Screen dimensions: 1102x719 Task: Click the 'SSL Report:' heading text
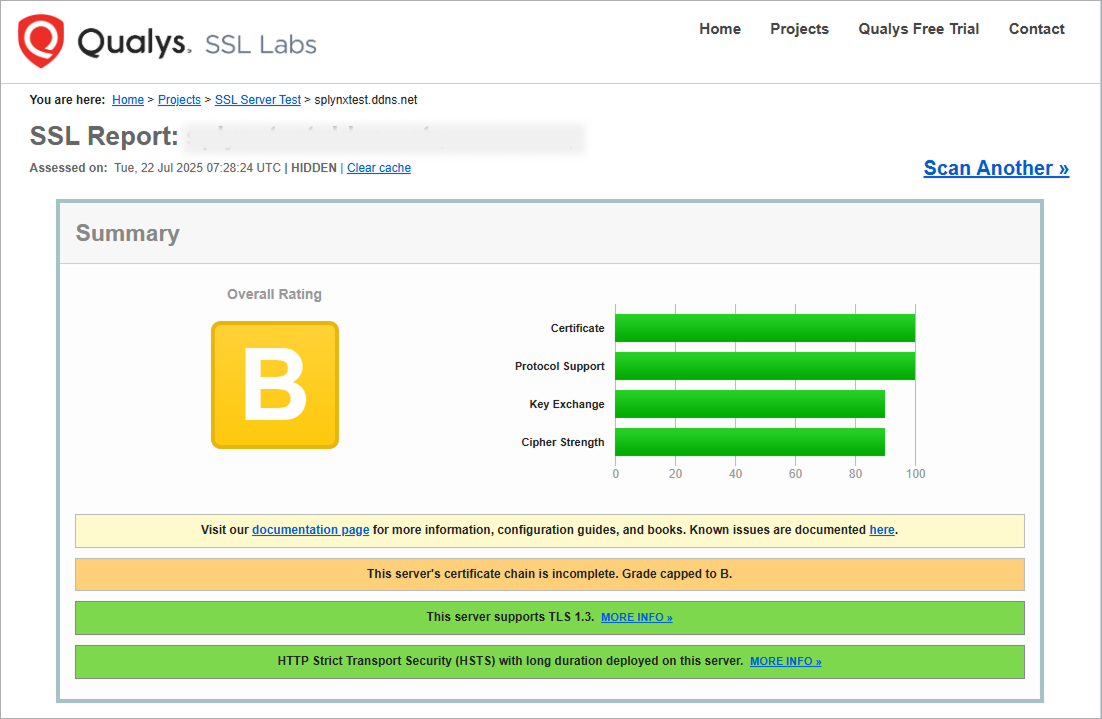104,136
